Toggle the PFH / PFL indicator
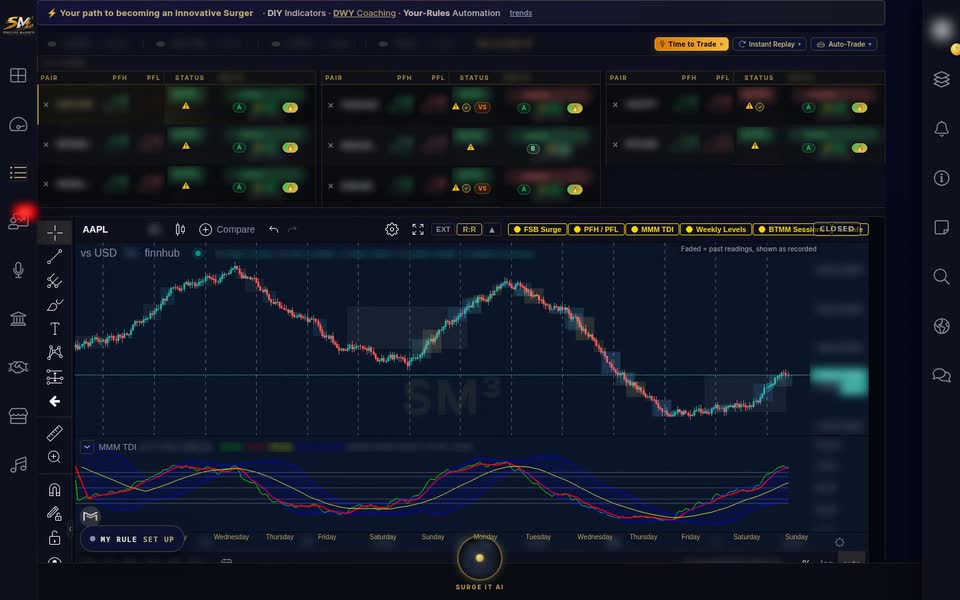960x600 pixels. (596, 229)
